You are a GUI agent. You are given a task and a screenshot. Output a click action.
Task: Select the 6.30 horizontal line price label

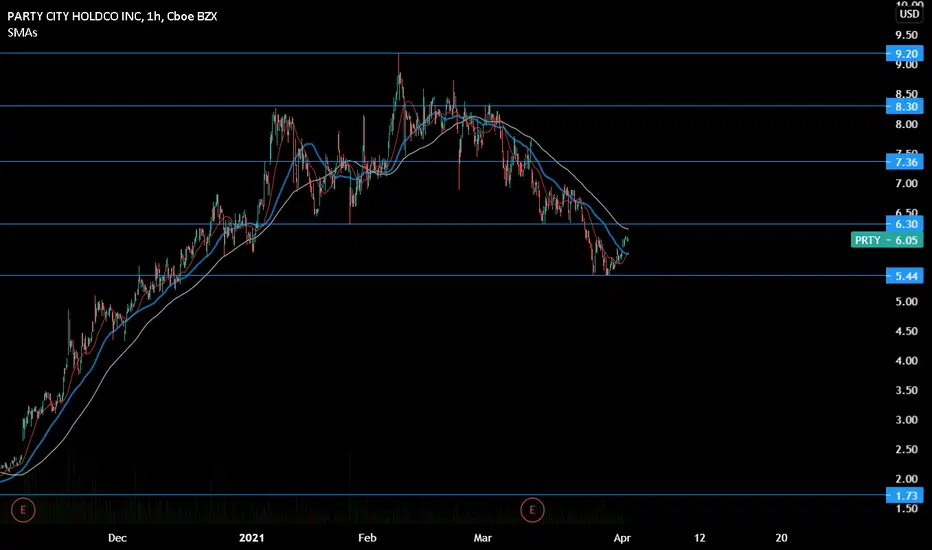pos(904,224)
